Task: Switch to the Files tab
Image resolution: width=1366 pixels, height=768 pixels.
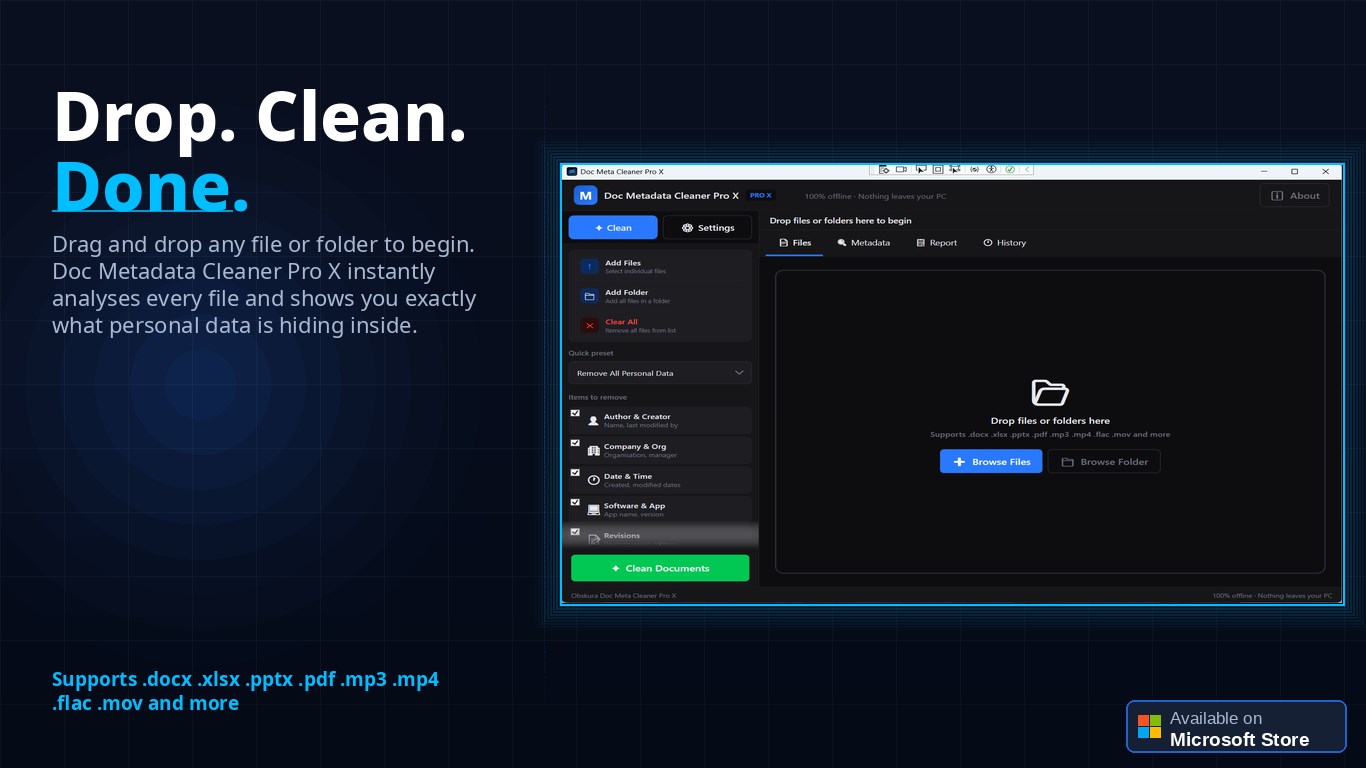Action: coord(795,243)
